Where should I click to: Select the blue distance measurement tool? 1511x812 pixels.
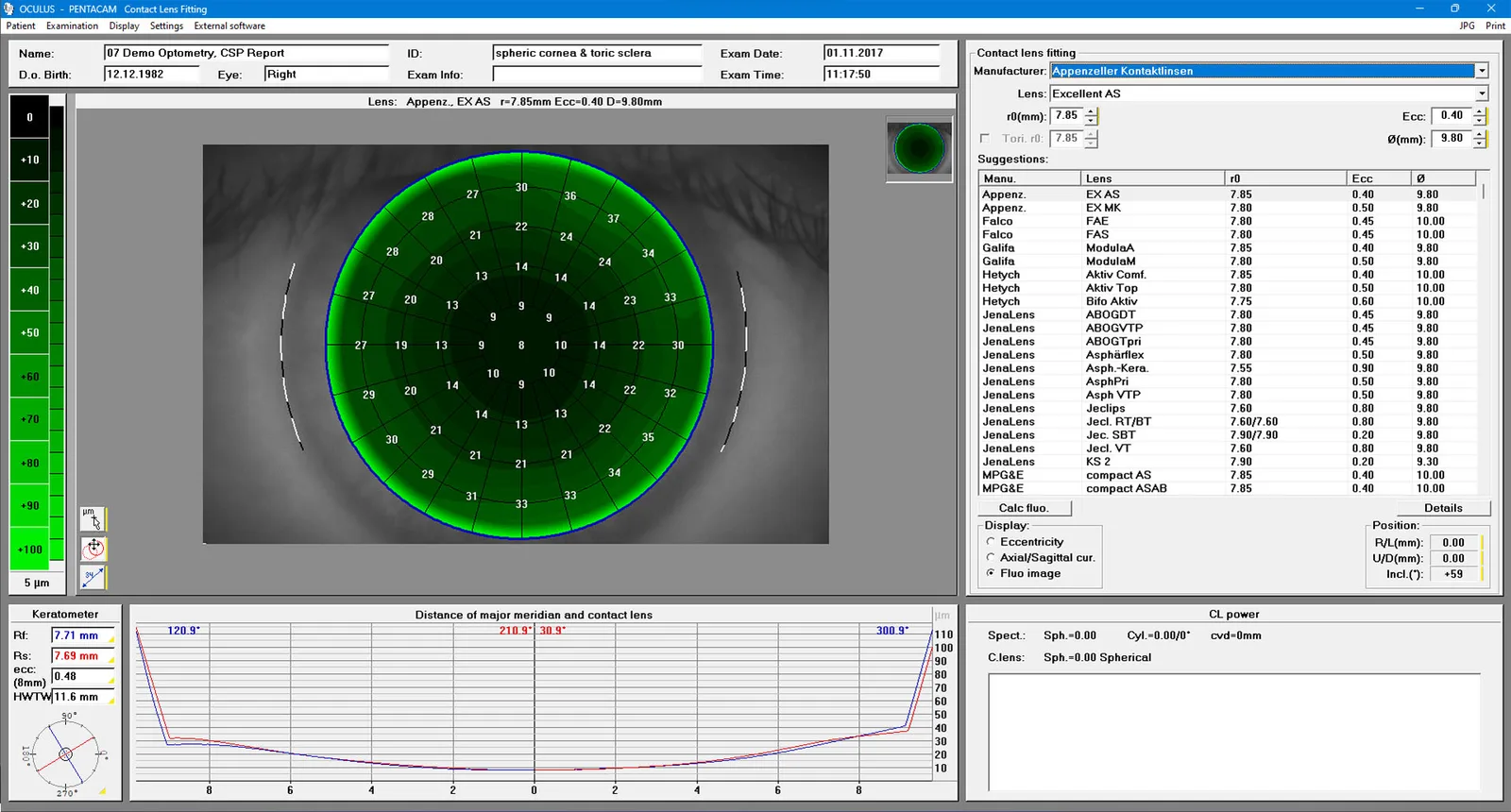pos(93,577)
